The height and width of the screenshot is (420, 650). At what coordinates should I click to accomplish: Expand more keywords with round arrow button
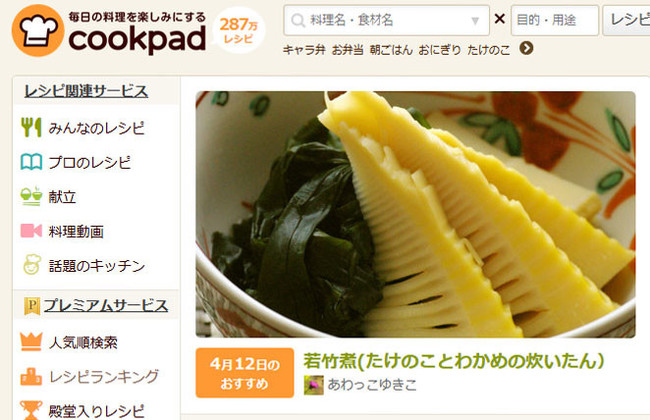(526, 49)
